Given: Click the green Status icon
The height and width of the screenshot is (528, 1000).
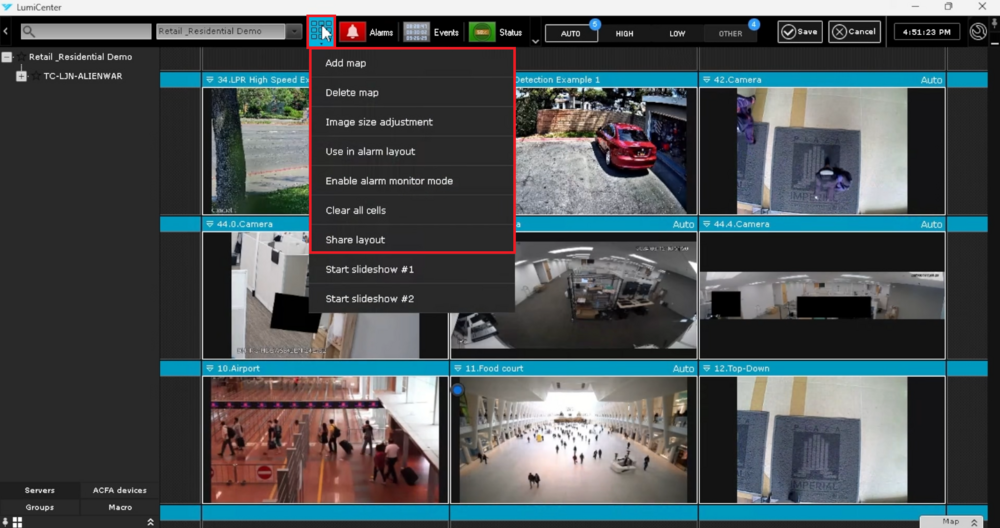Looking at the screenshot, I should [x=481, y=32].
